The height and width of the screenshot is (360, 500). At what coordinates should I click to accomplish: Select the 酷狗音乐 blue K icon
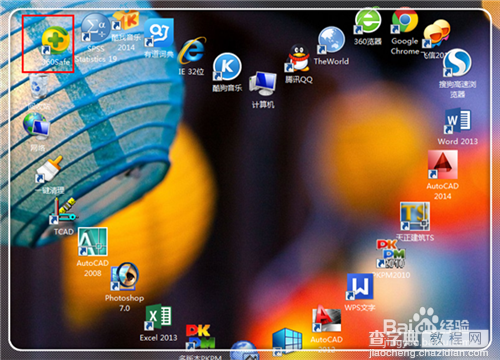click(227, 67)
